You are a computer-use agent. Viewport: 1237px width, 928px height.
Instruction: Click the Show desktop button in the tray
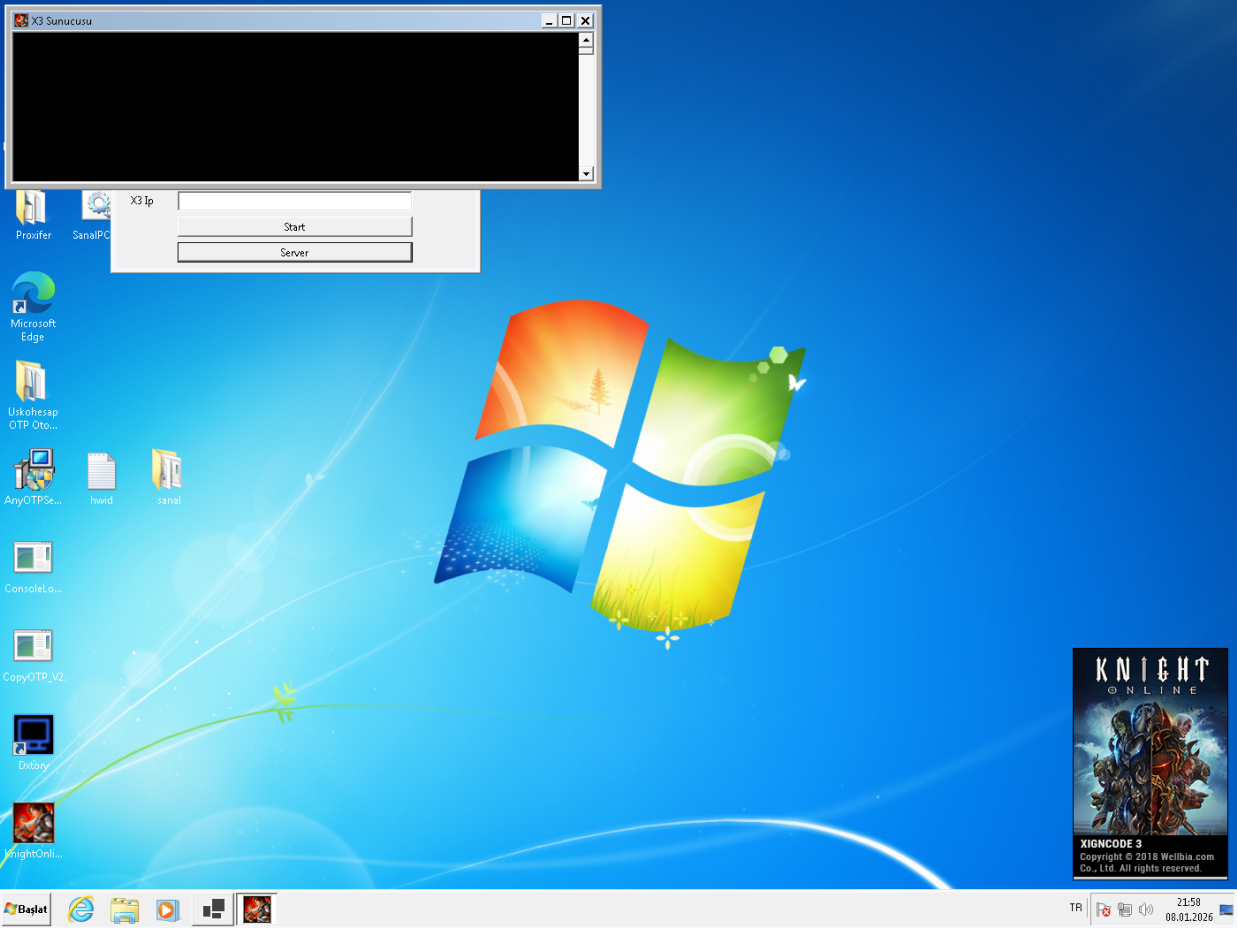coord(1226,910)
